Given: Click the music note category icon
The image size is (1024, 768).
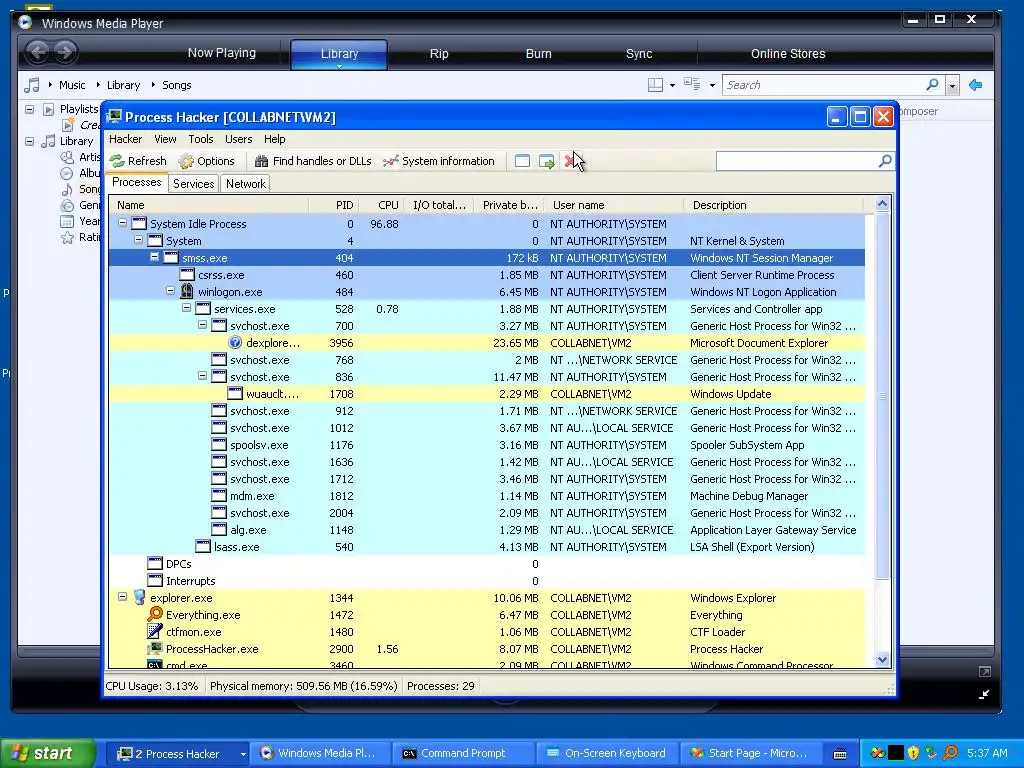Looking at the screenshot, I should (x=31, y=85).
